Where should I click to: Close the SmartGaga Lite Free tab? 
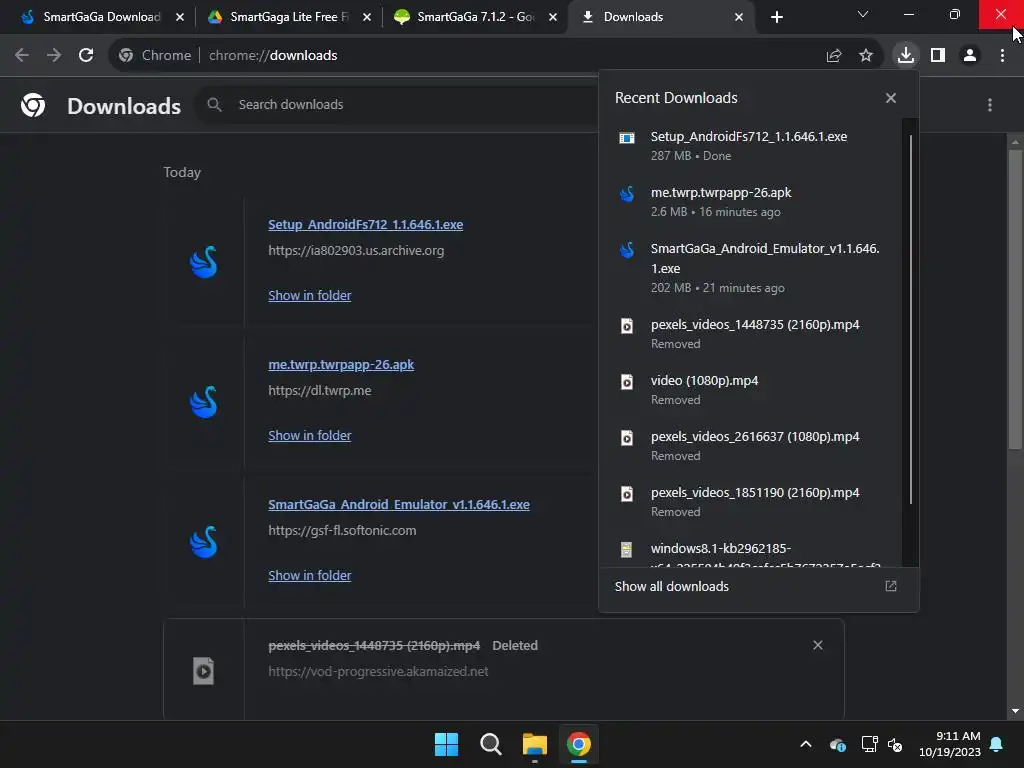pos(366,17)
